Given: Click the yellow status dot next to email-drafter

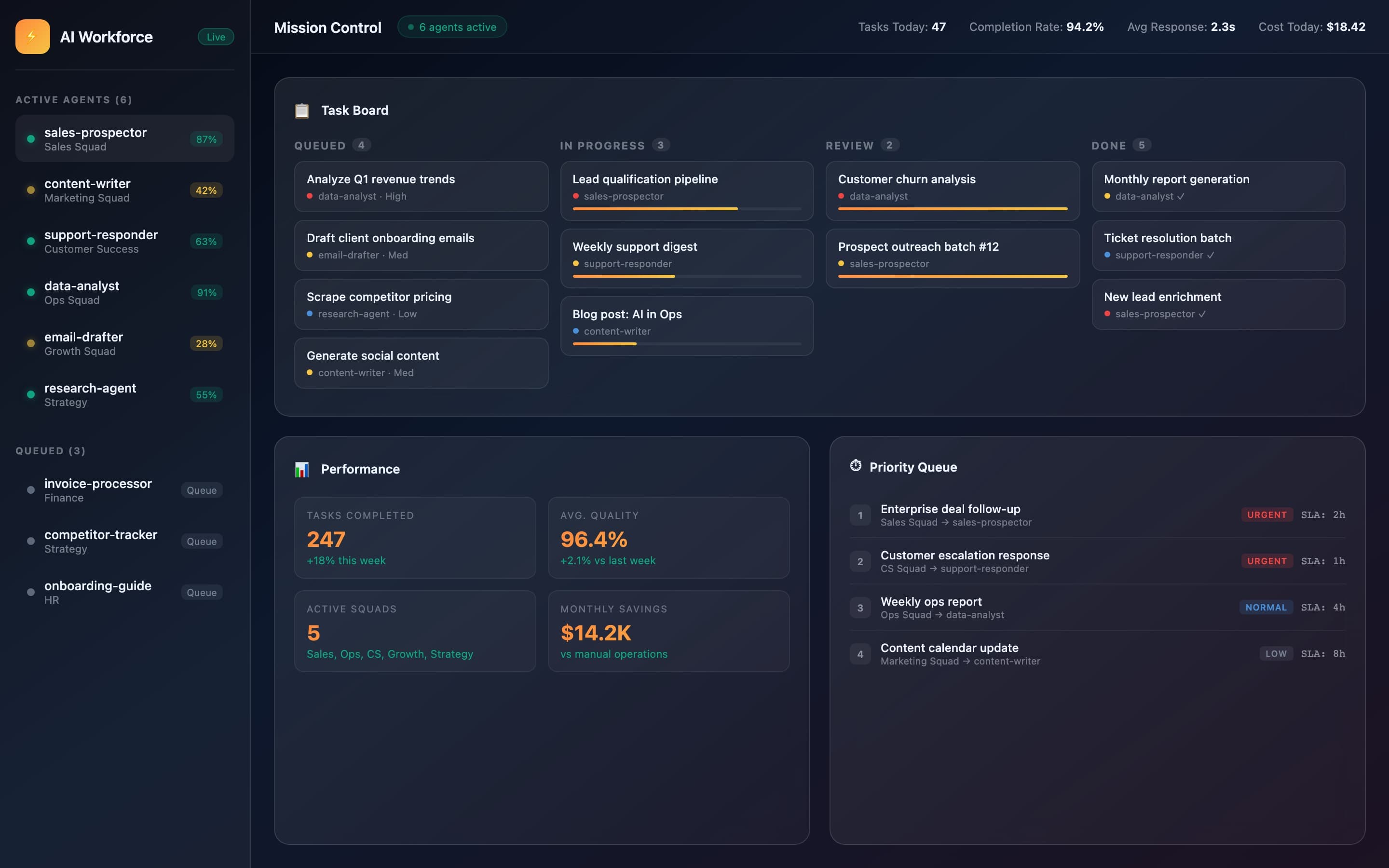Looking at the screenshot, I should (x=30, y=343).
